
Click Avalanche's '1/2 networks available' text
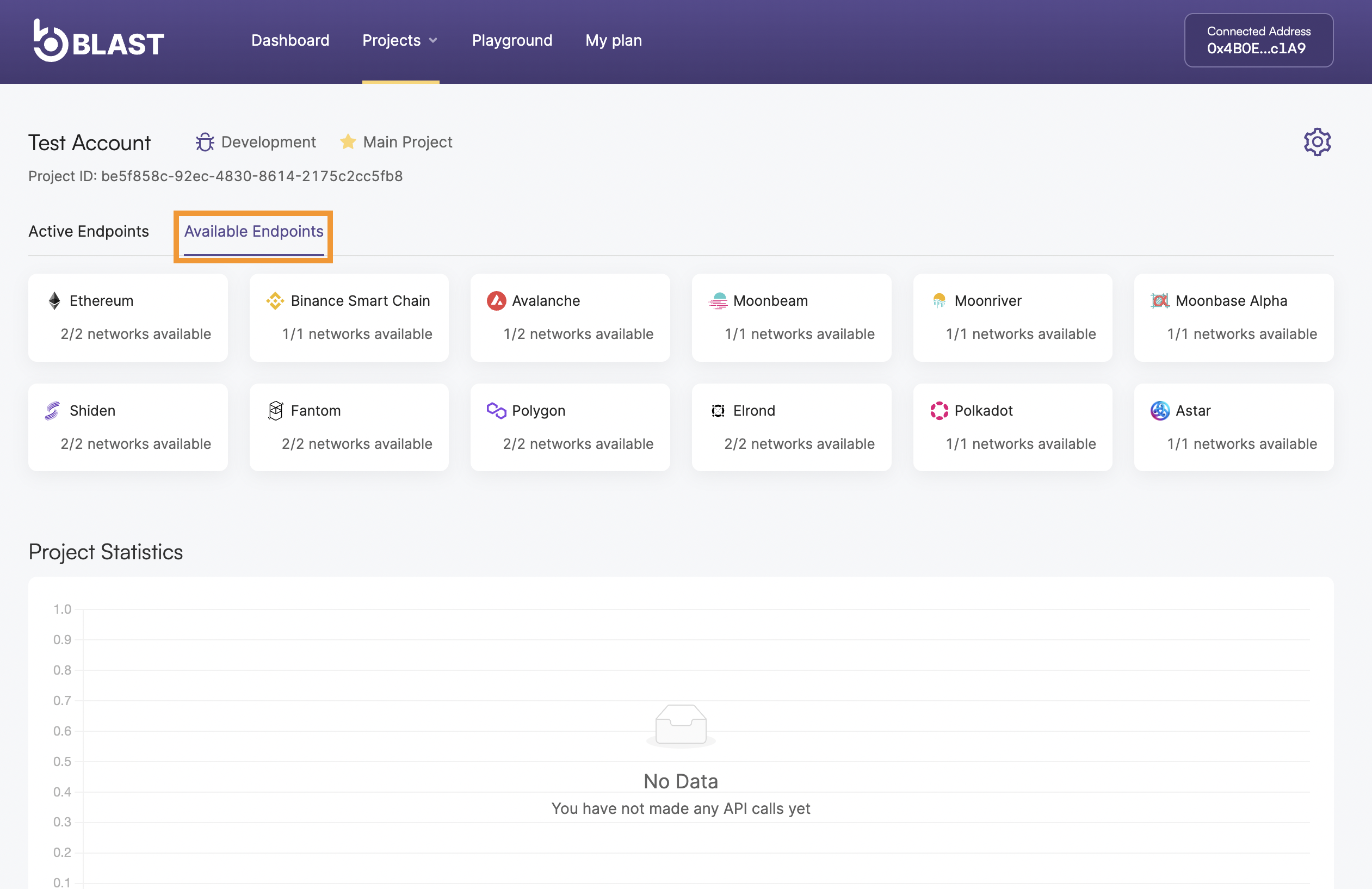(578, 334)
